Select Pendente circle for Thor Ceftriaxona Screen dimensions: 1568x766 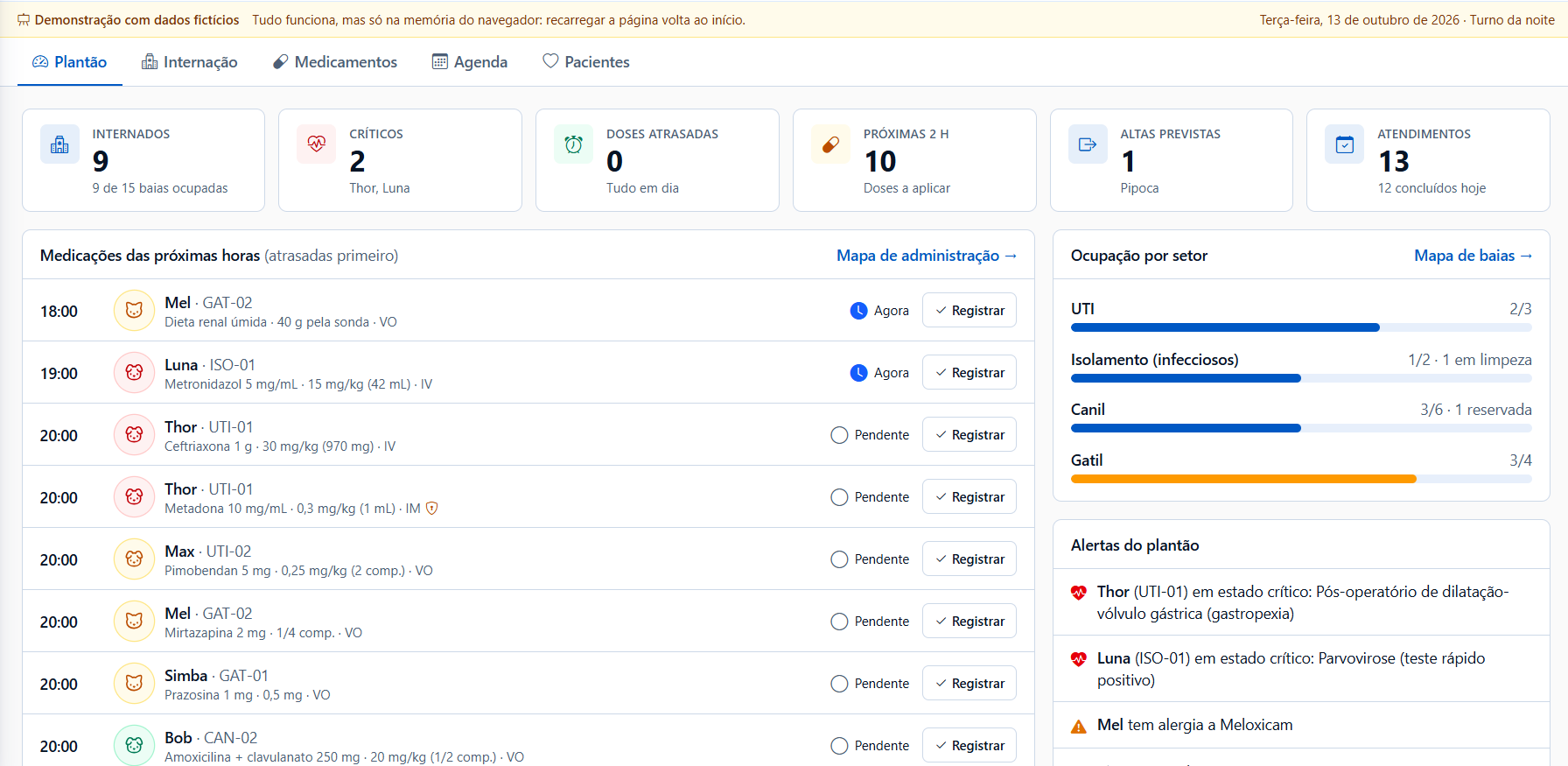tap(839, 435)
